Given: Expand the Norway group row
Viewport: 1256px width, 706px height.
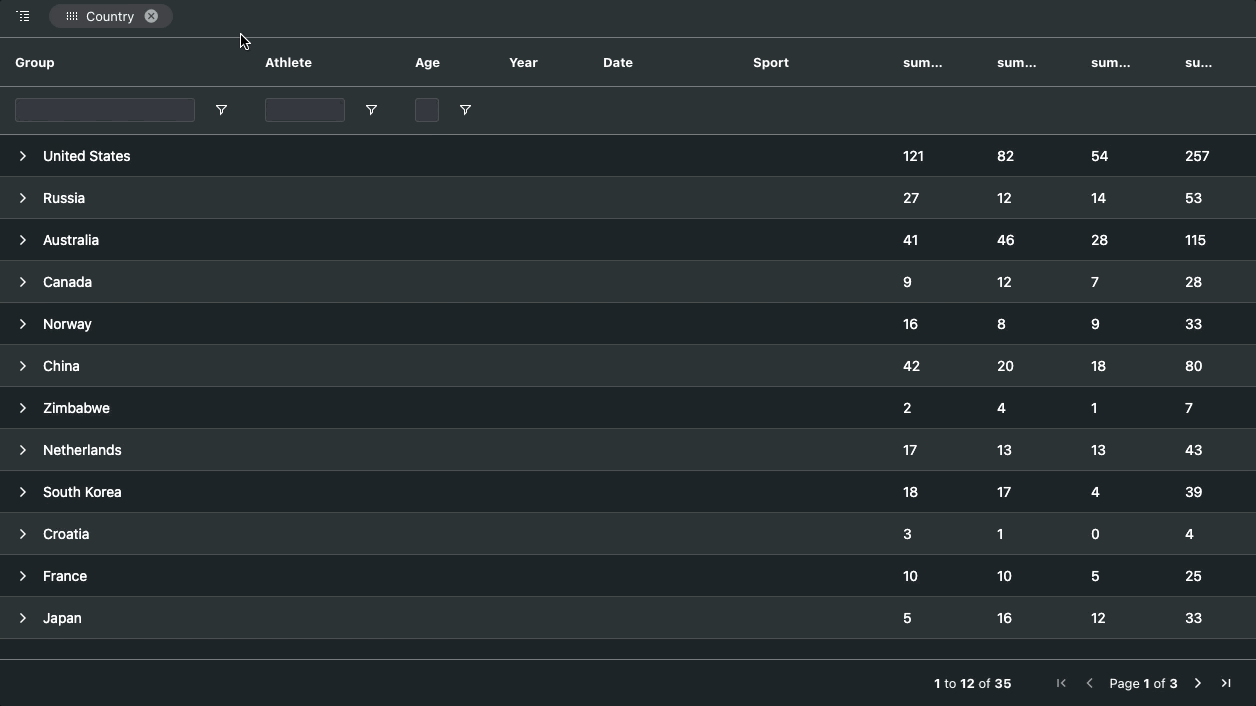Looking at the screenshot, I should (x=23, y=324).
